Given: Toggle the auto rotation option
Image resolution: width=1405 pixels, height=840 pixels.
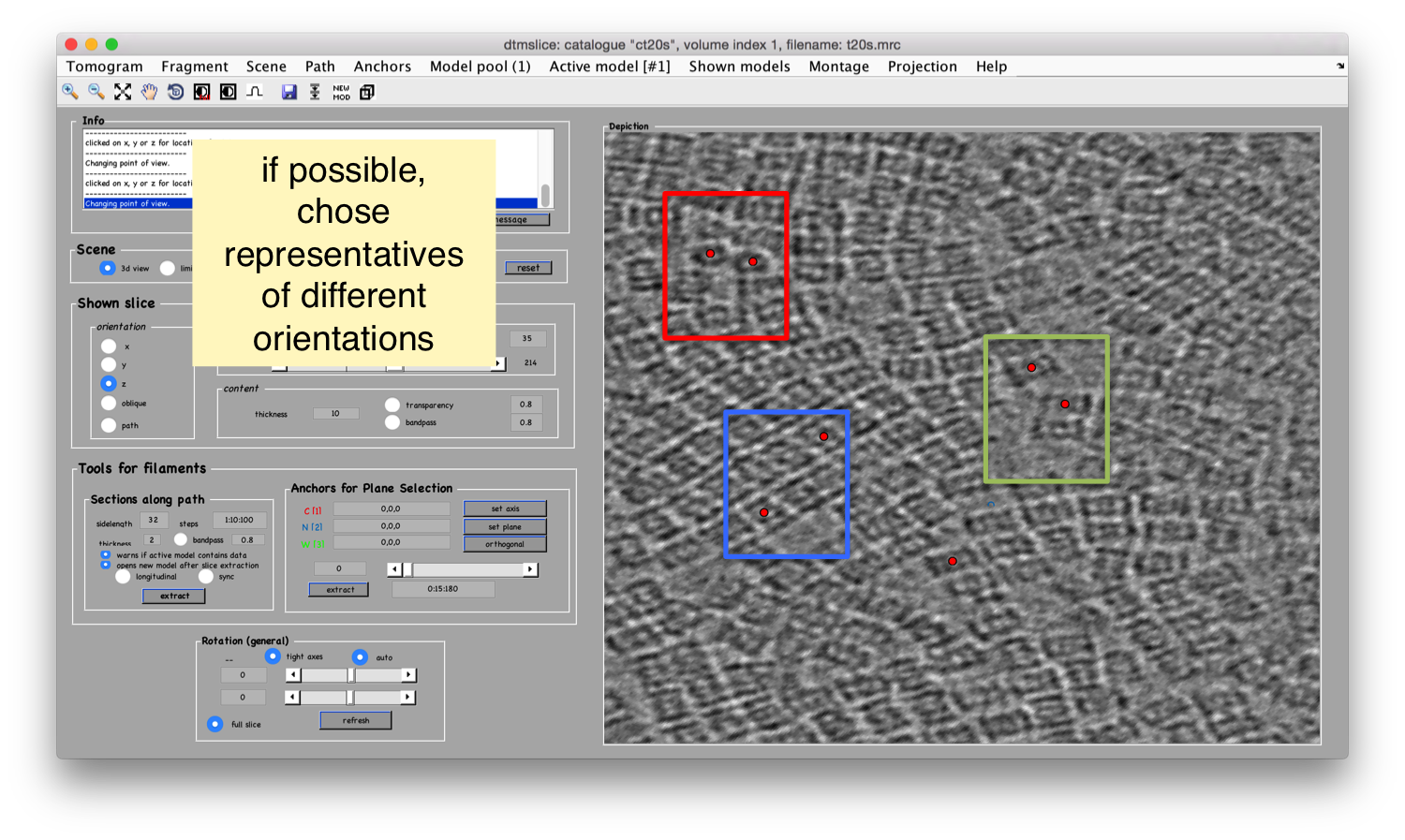Looking at the screenshot, I should 360,657.
